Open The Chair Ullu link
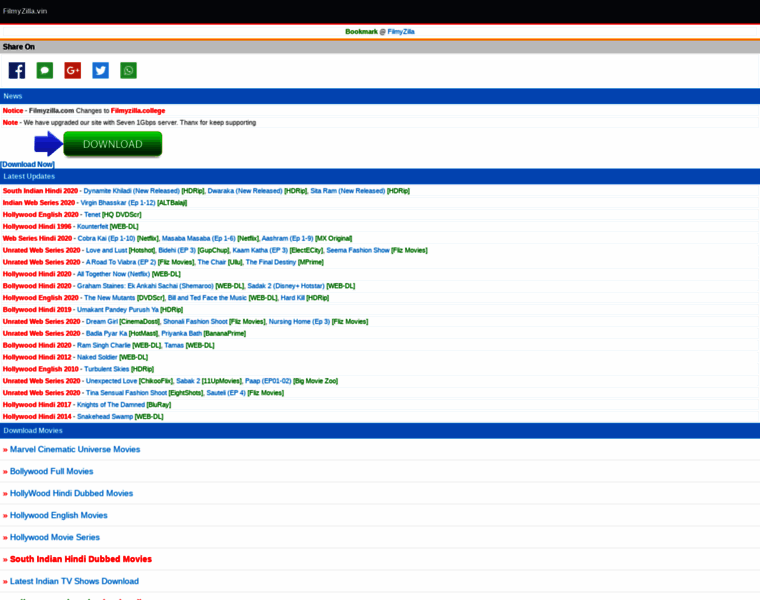Image resolution: width=760 pixels, height=600 pixels. point(212,262)
